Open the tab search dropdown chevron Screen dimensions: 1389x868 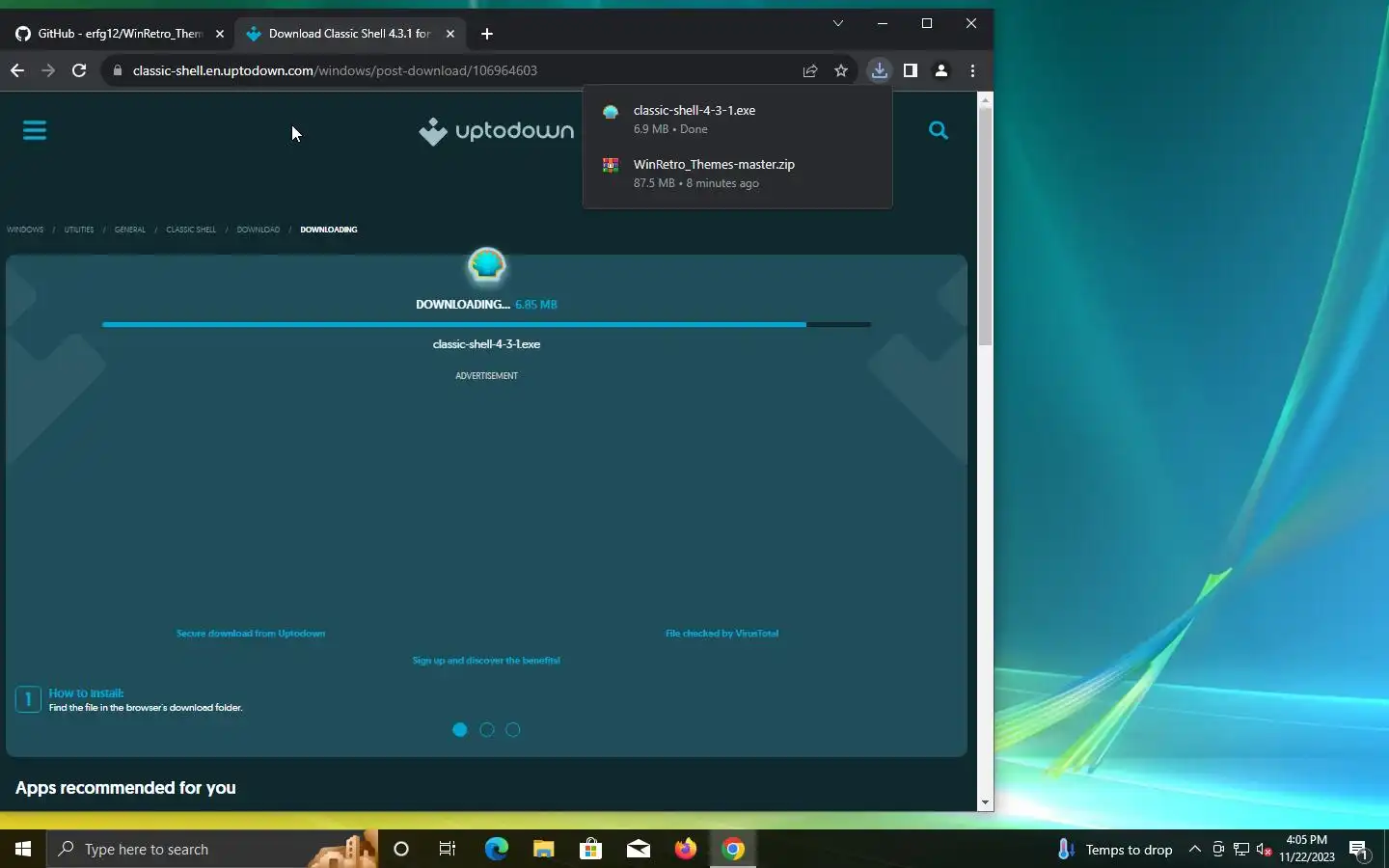(x=837, y=23)
